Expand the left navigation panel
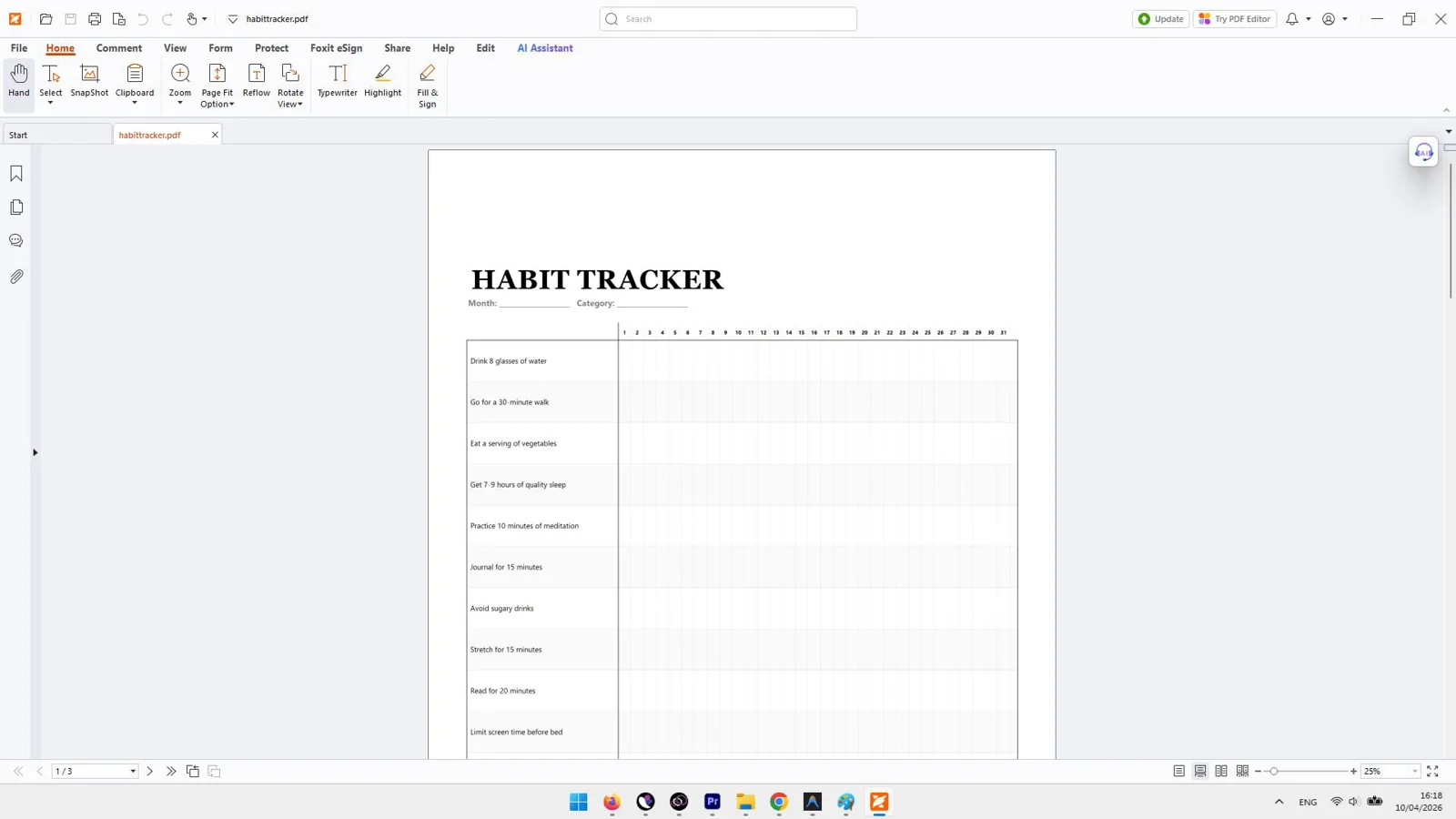 pos(35,452)
